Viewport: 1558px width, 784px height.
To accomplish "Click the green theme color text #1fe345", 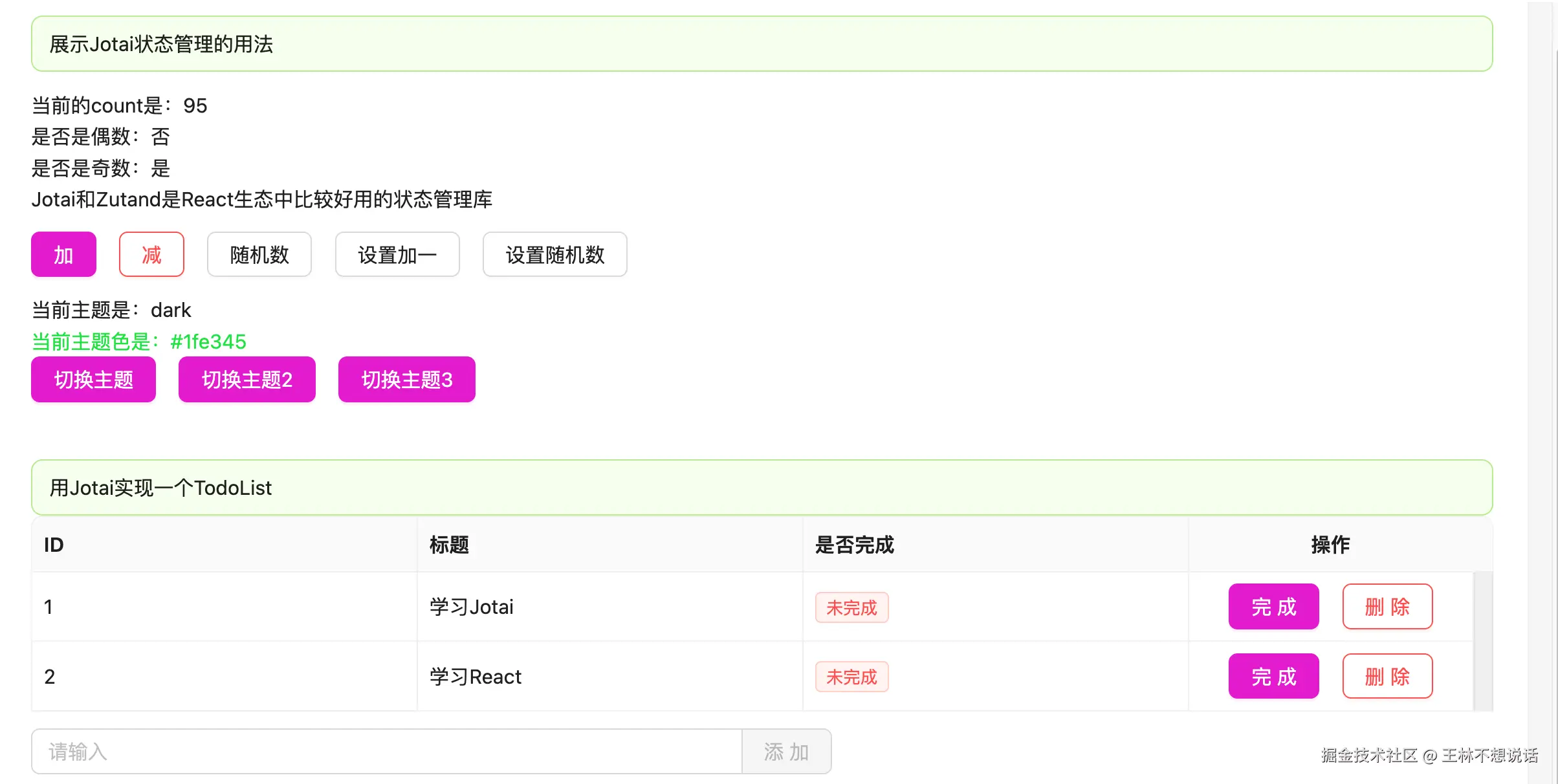I will pos(208,342).
